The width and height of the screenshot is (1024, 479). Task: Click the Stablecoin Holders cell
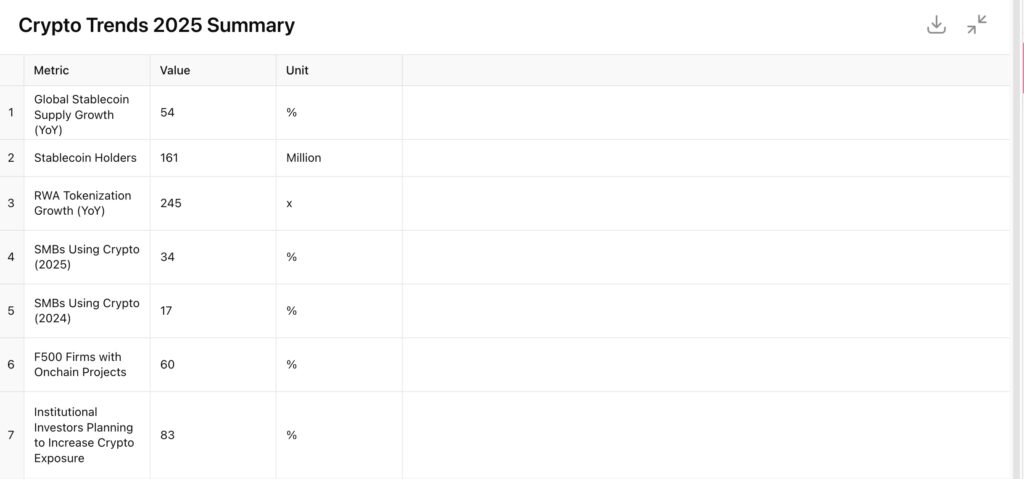click(87, 157)
